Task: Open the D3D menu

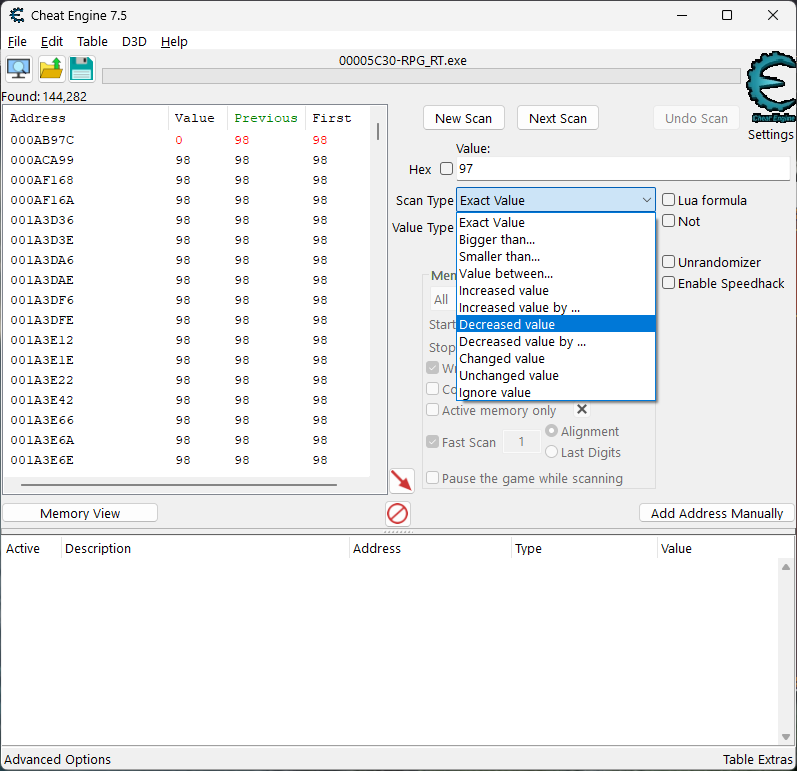Action: pos(134,42)
